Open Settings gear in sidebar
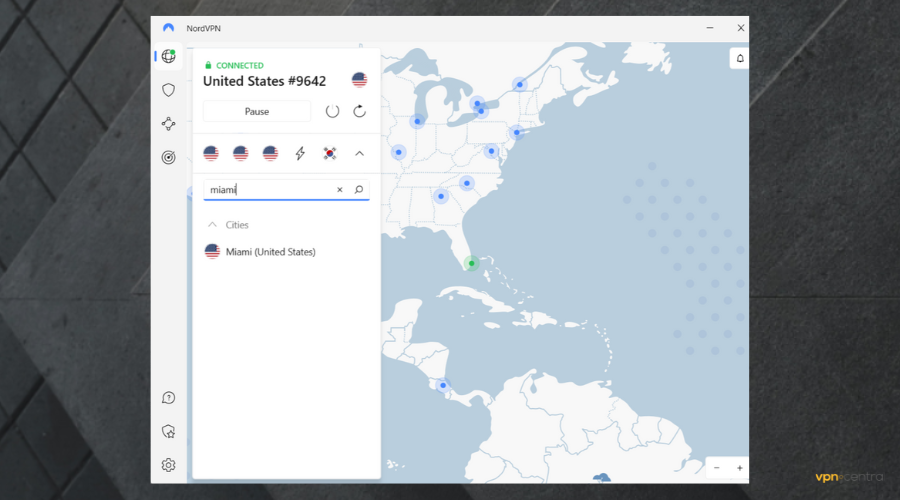Screen dimensions: 900x500 (x=168, y=465)
